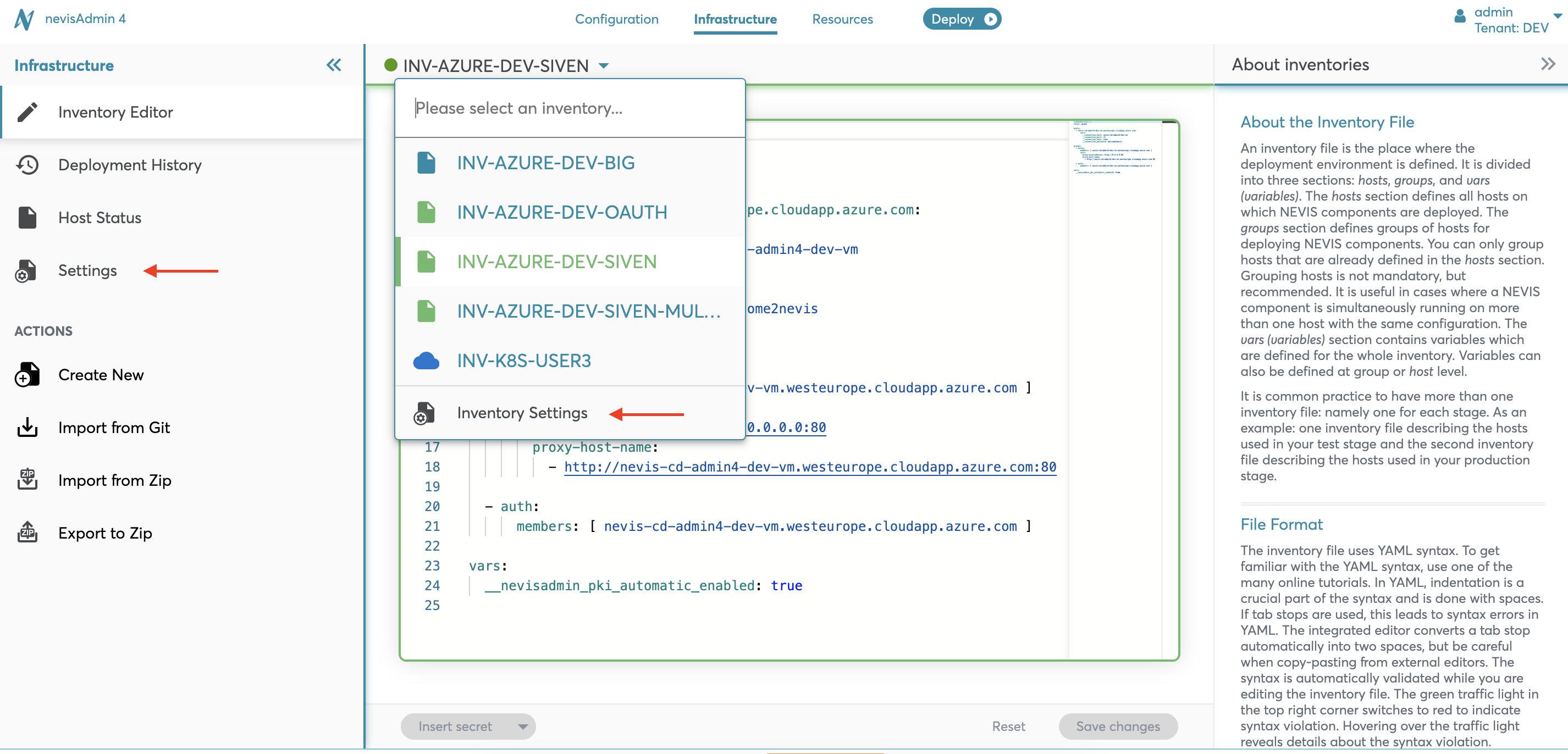Open the Resources tab

pos(842,19)
